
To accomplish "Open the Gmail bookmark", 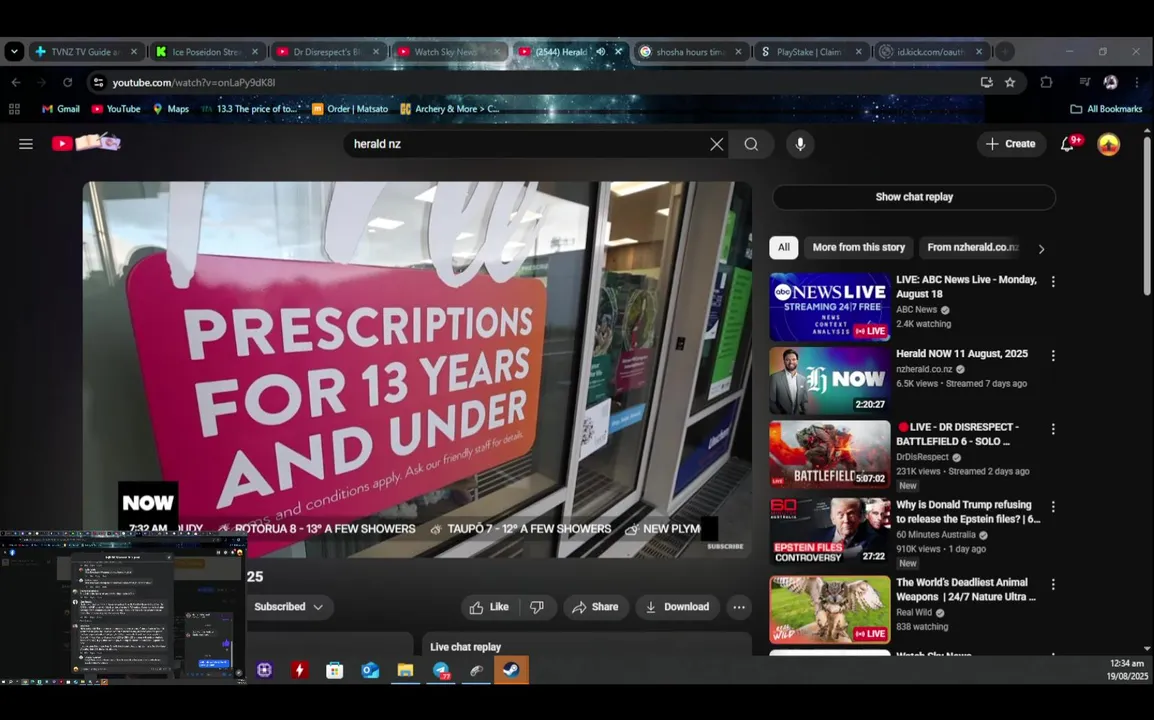I will (x=60, y=109).
